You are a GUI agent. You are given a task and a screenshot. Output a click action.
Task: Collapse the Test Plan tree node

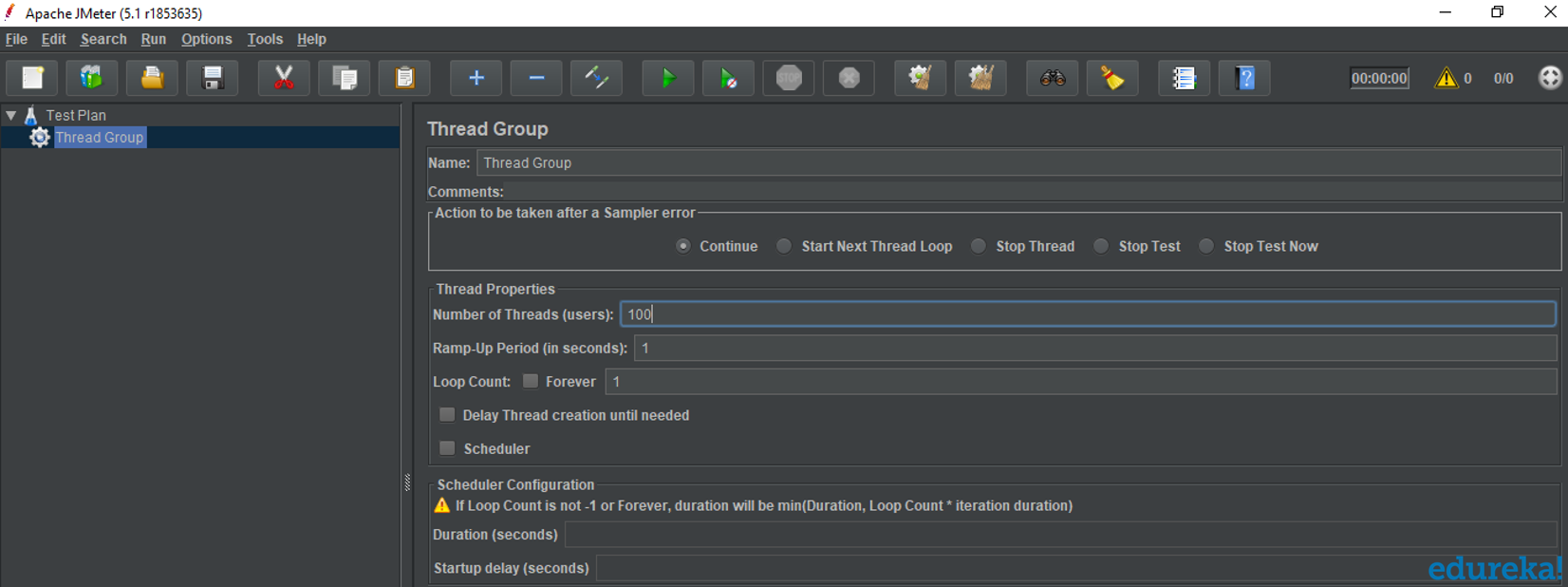(11, 115)
